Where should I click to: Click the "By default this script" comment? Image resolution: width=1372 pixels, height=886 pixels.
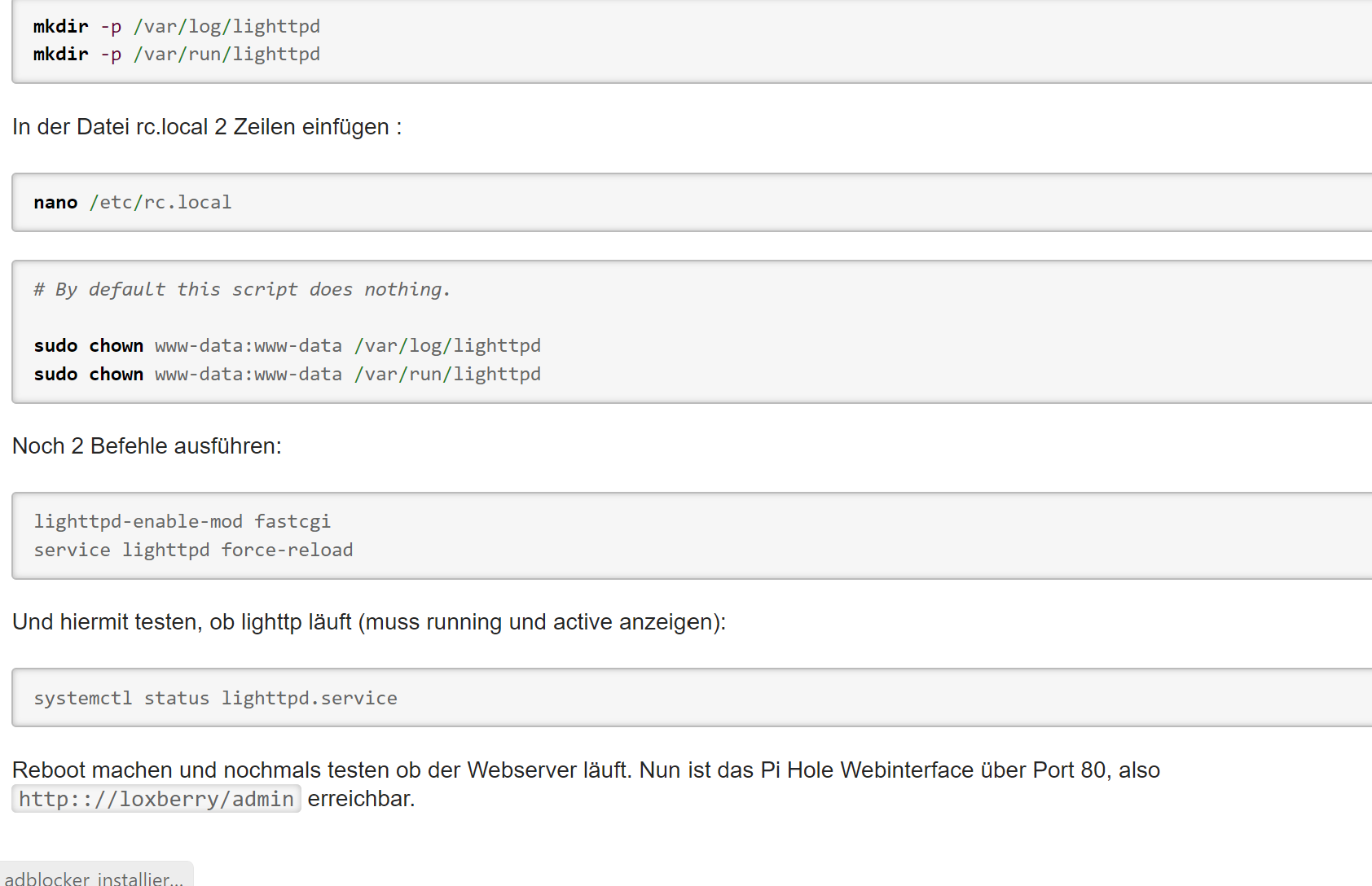(242, 289)
